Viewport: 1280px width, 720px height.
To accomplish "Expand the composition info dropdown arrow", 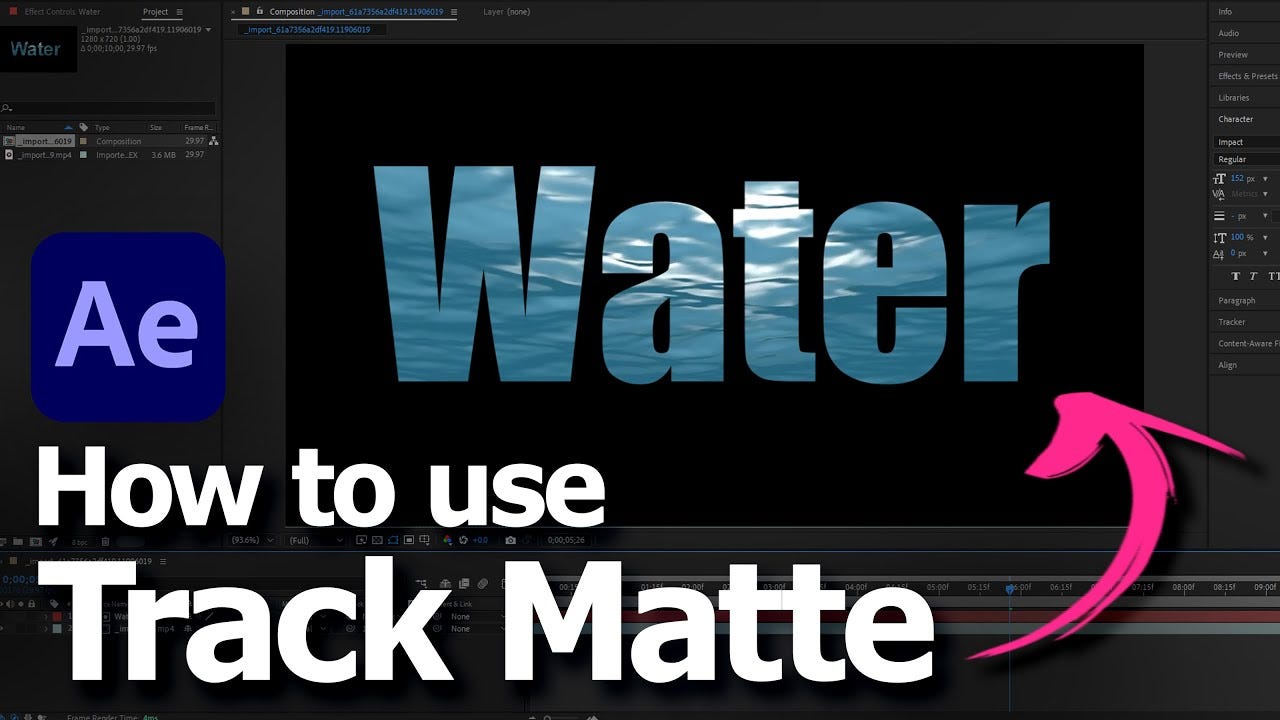I will 208,30.
